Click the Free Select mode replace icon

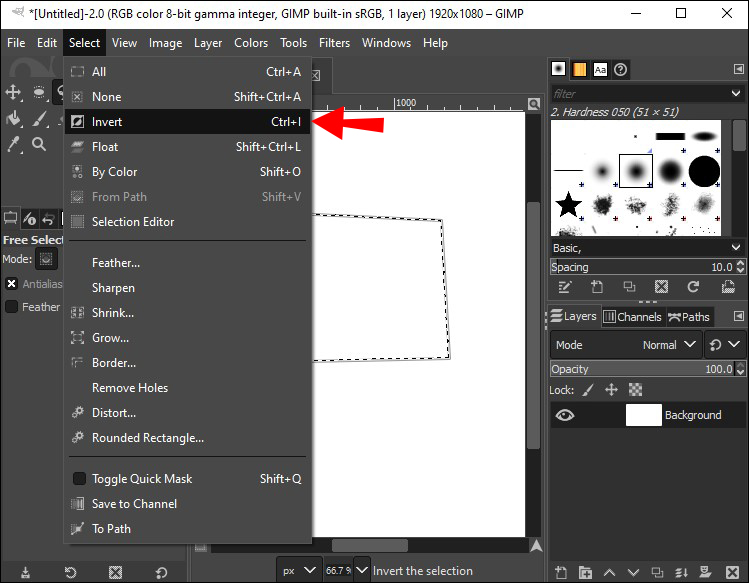(46, 259)
